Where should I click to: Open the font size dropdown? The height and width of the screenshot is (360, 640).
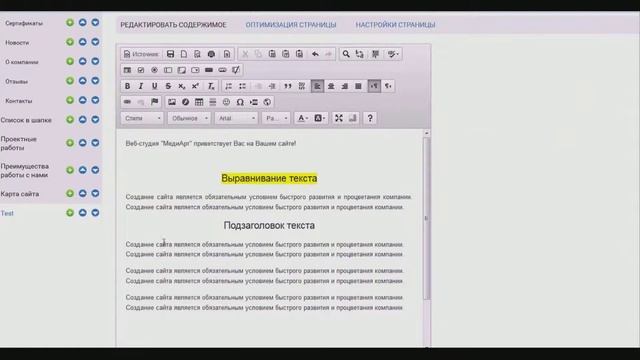tap(276, 118)
